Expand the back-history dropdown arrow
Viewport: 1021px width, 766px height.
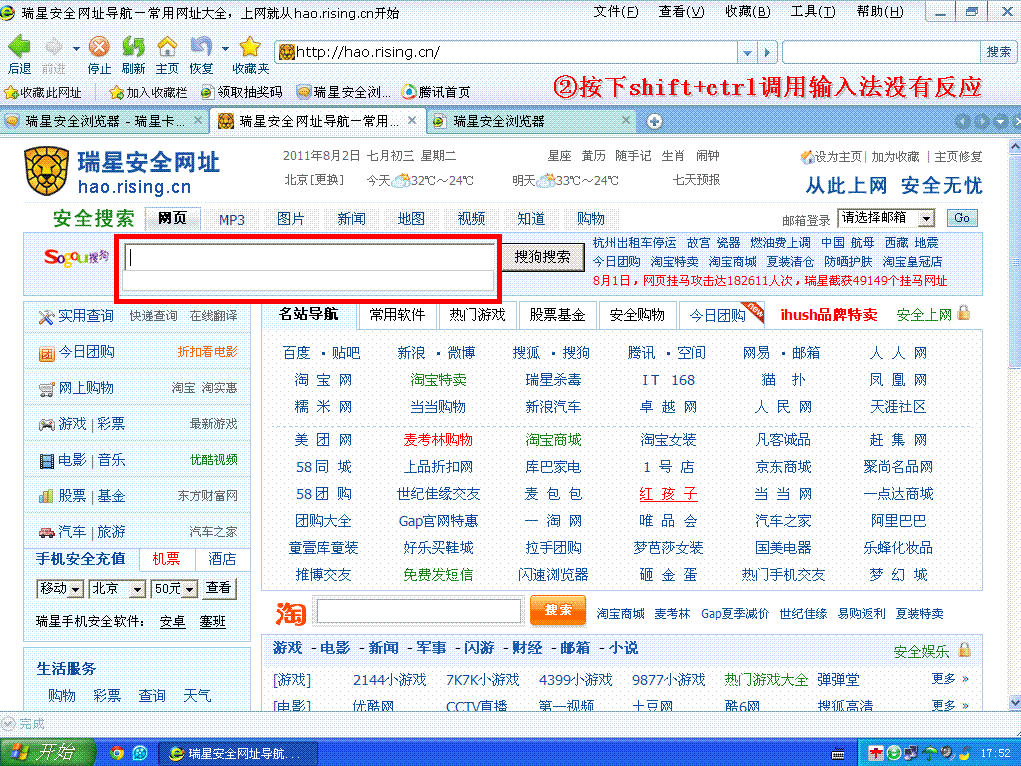coord(76,49)
